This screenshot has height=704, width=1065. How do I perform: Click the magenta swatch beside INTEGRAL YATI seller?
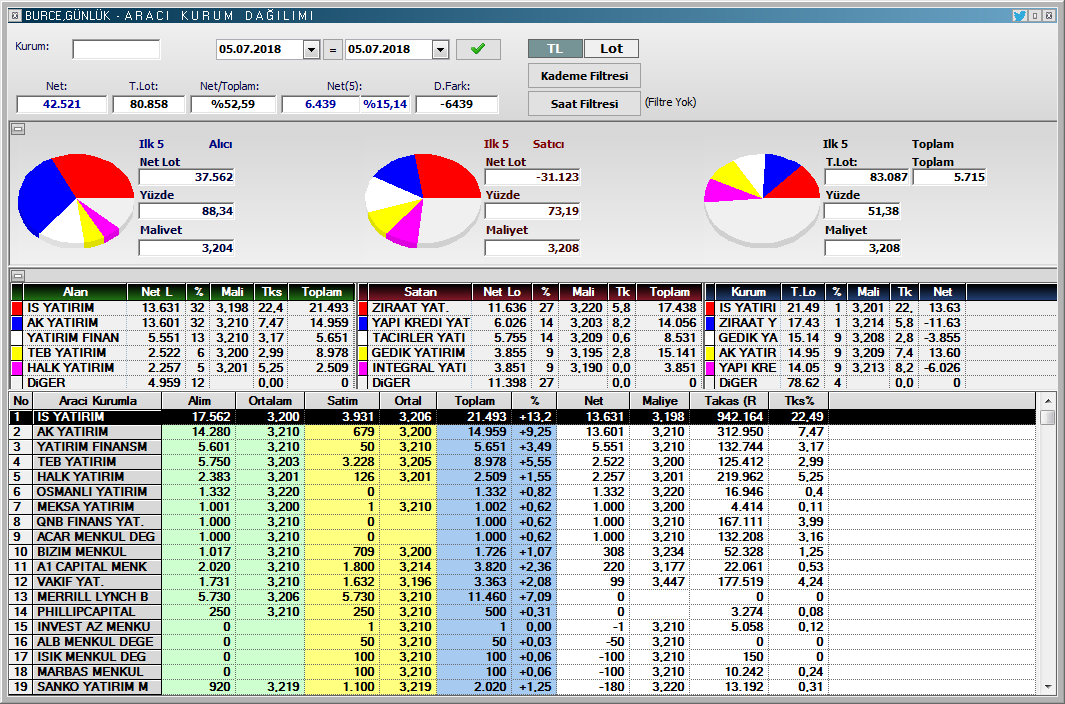363,368
